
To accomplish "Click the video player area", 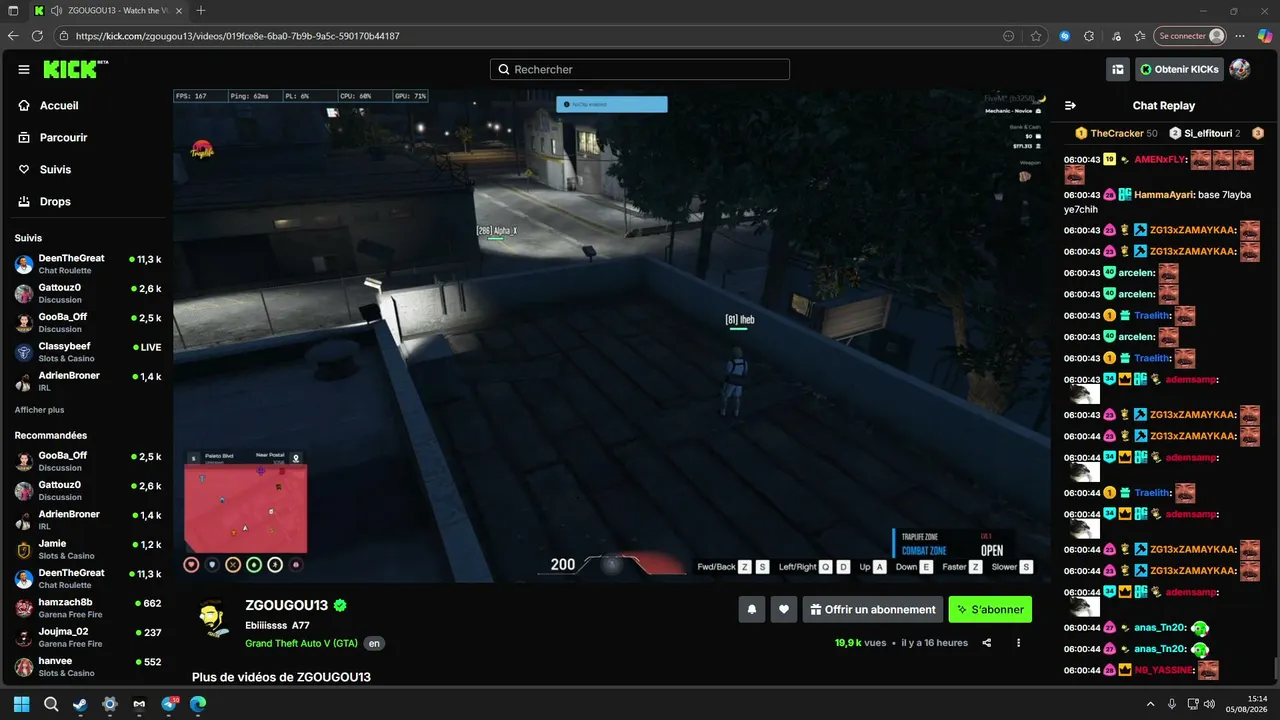I will (x=611, y=335).
